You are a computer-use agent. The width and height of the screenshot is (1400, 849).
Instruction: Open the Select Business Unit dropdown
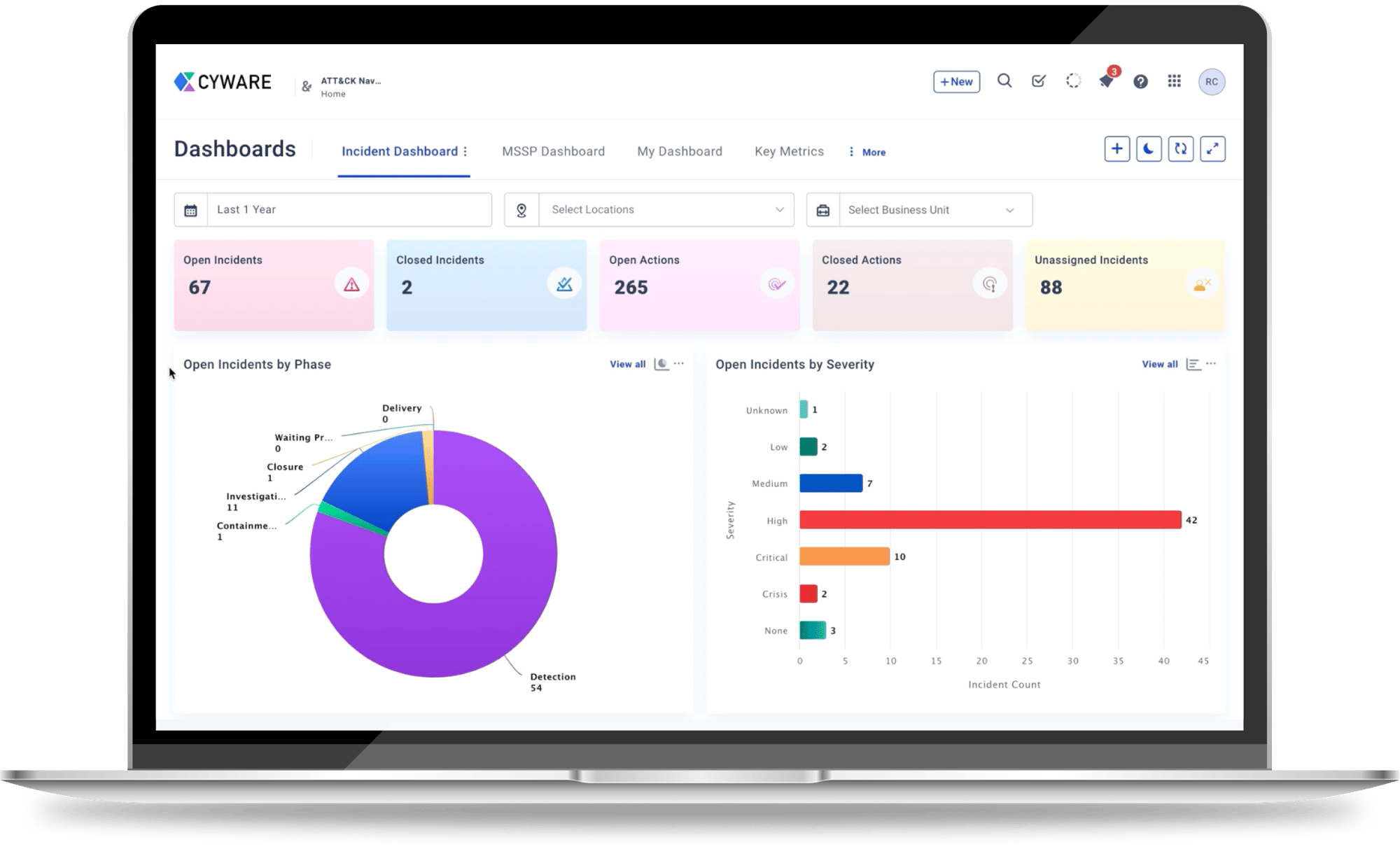point(928,209)
